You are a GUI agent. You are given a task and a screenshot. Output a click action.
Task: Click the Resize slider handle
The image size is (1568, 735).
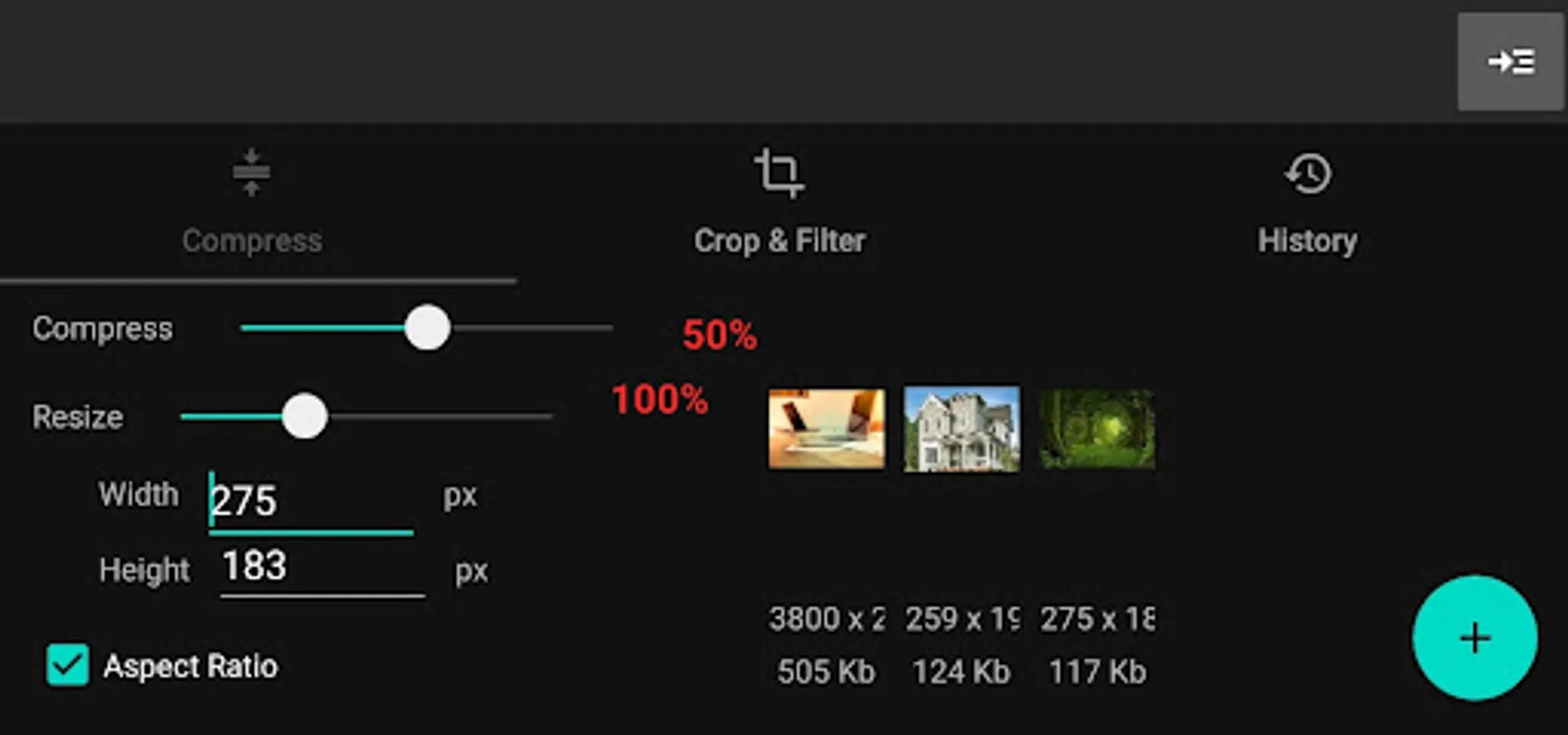(305, 416)
